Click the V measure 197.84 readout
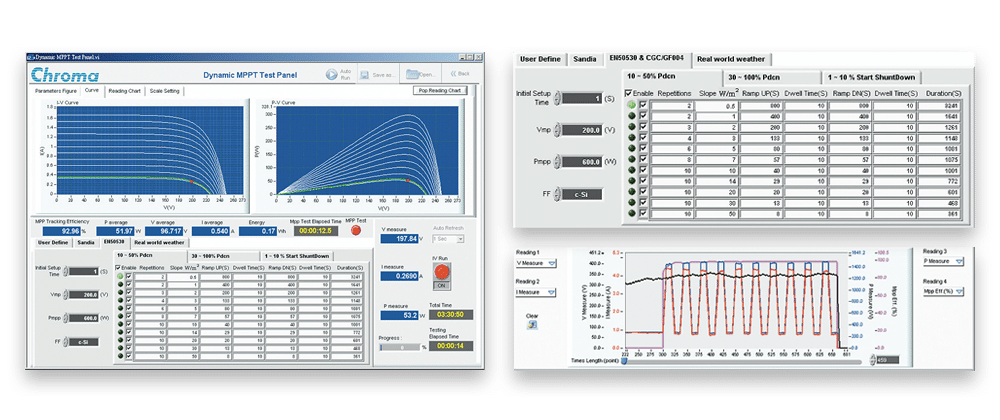1000x420 pixels. click(399, 238)
